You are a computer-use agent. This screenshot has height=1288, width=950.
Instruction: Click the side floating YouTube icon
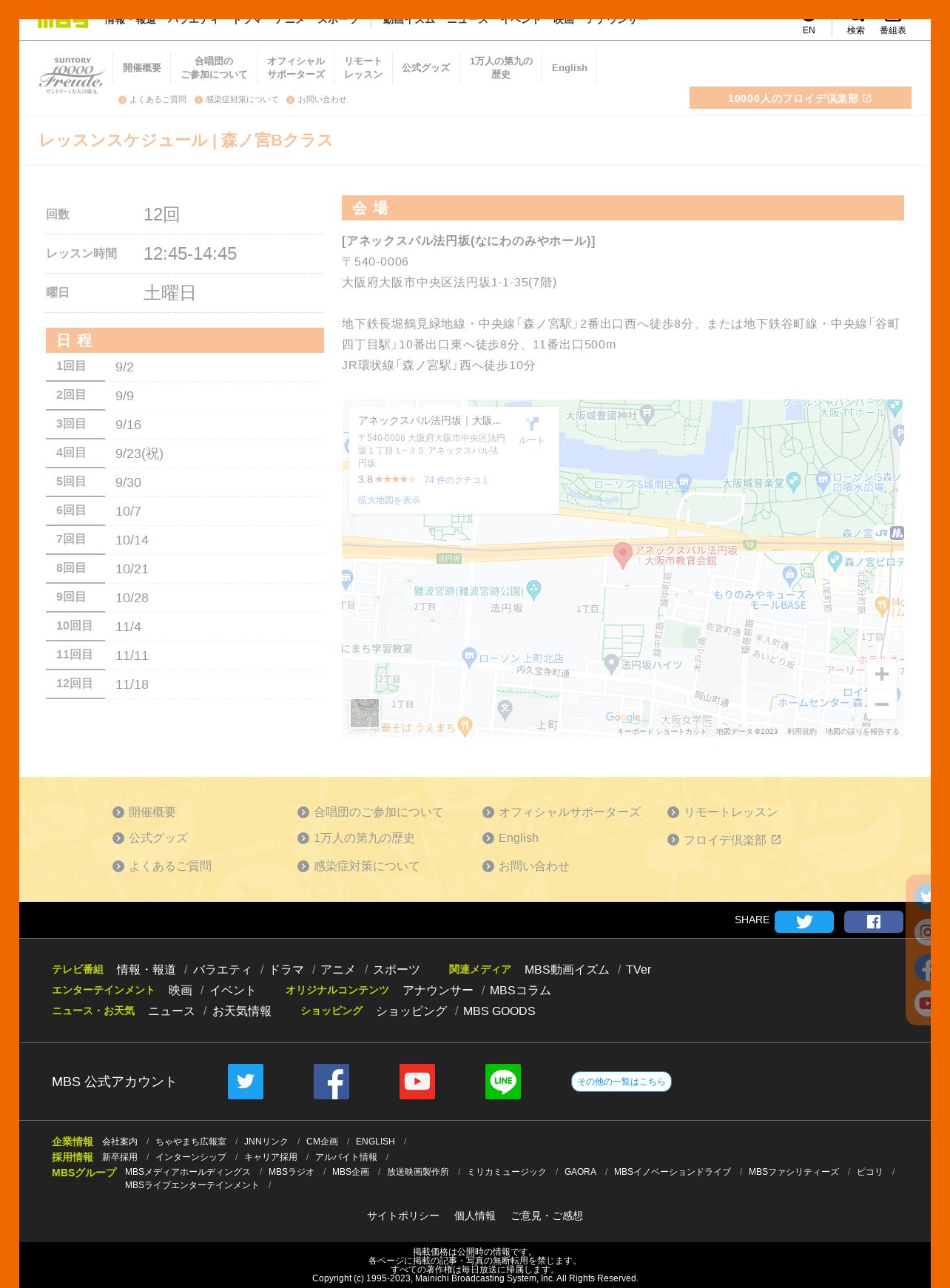coord(923,1003)
